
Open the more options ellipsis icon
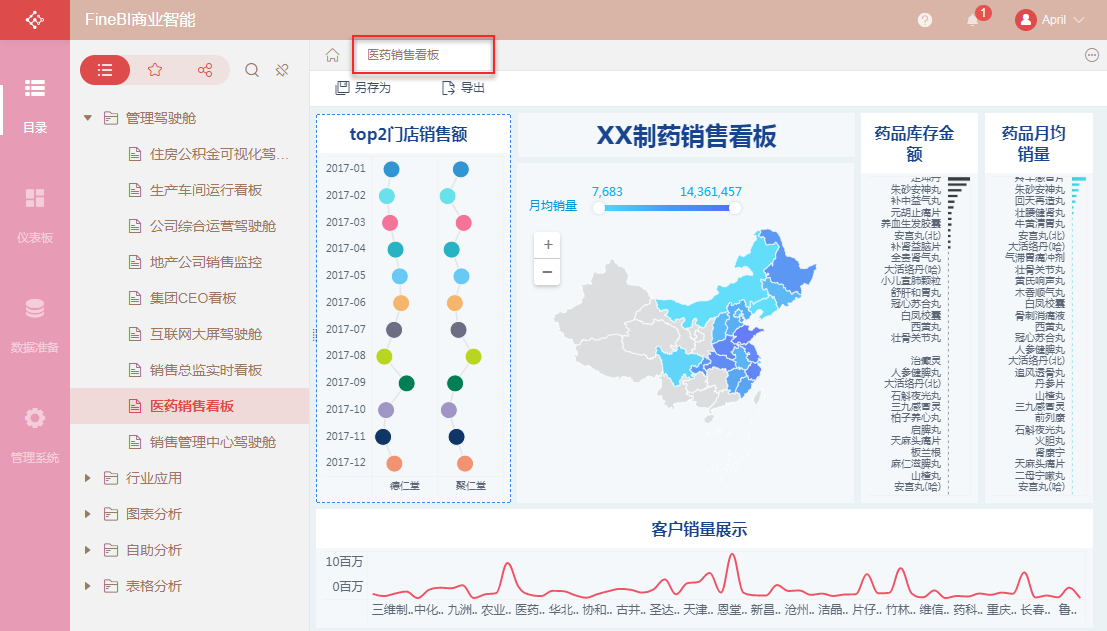[1091, 55]
